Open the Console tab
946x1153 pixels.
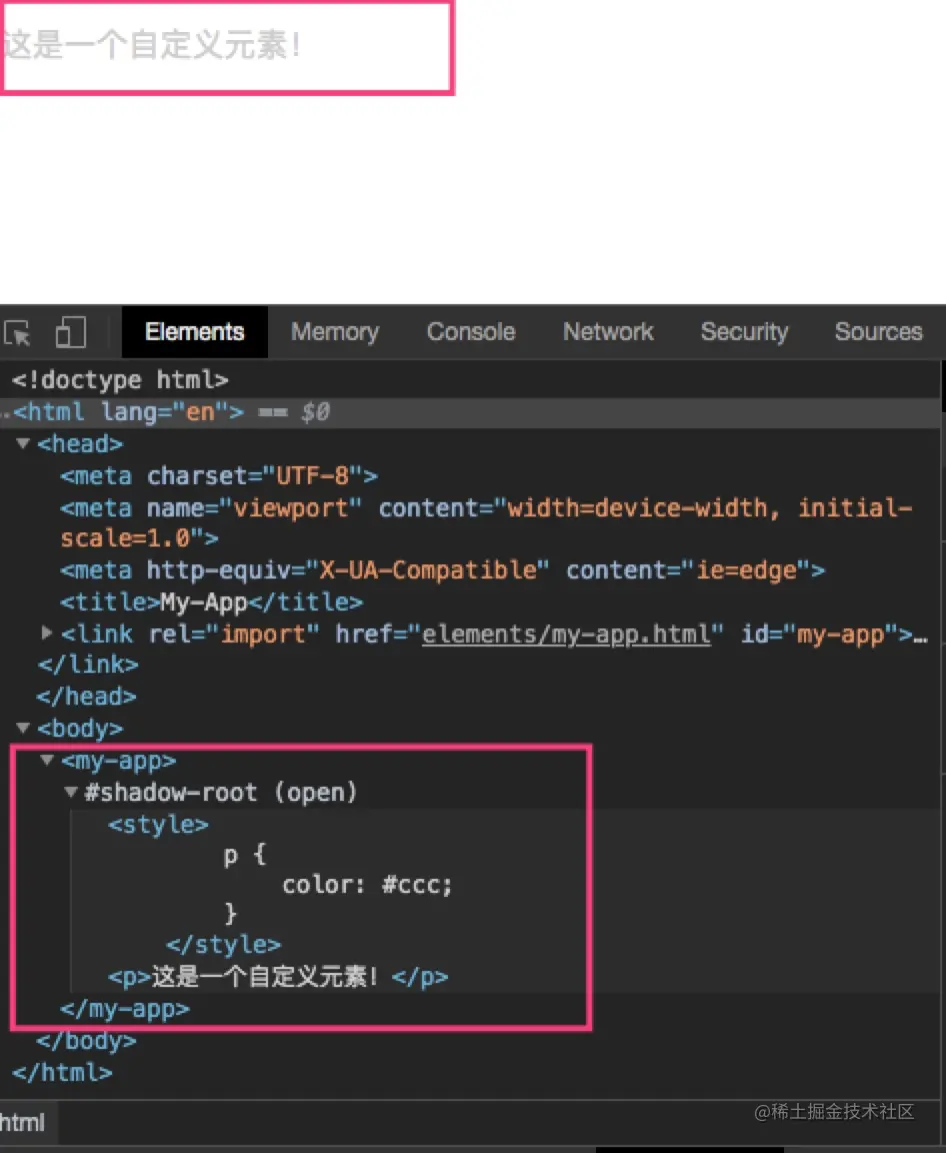pos(471,332)
